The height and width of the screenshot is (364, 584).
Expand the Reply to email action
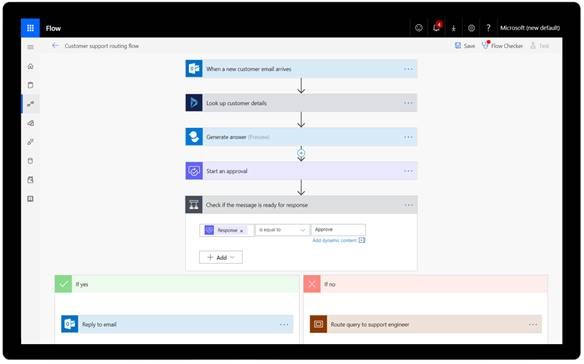(177, 324)
